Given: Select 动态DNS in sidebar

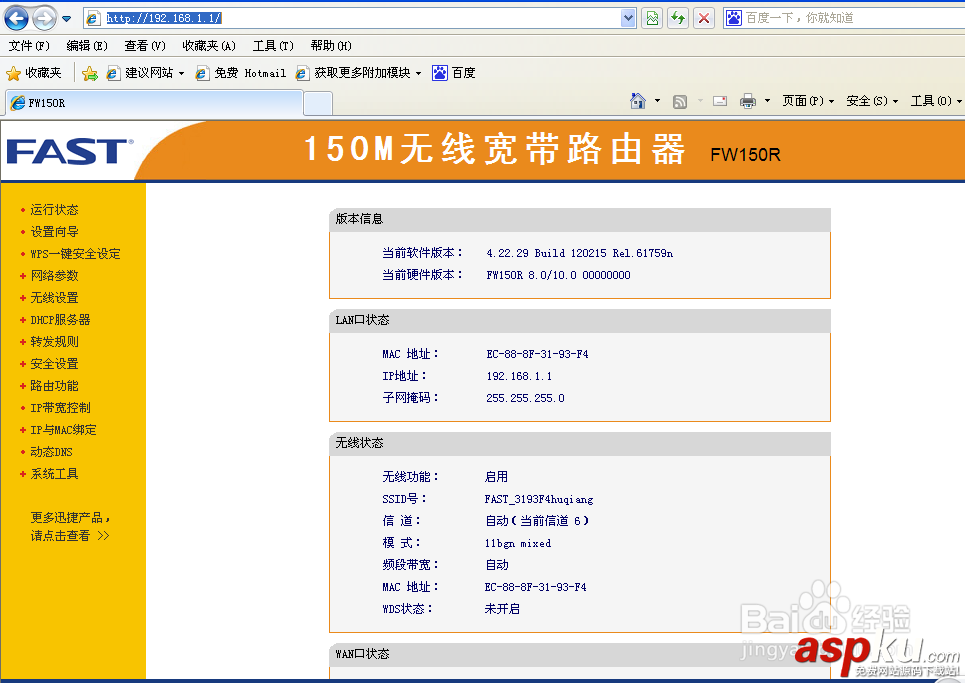Looking at the screenshot, I should click(x=51, y=452).
